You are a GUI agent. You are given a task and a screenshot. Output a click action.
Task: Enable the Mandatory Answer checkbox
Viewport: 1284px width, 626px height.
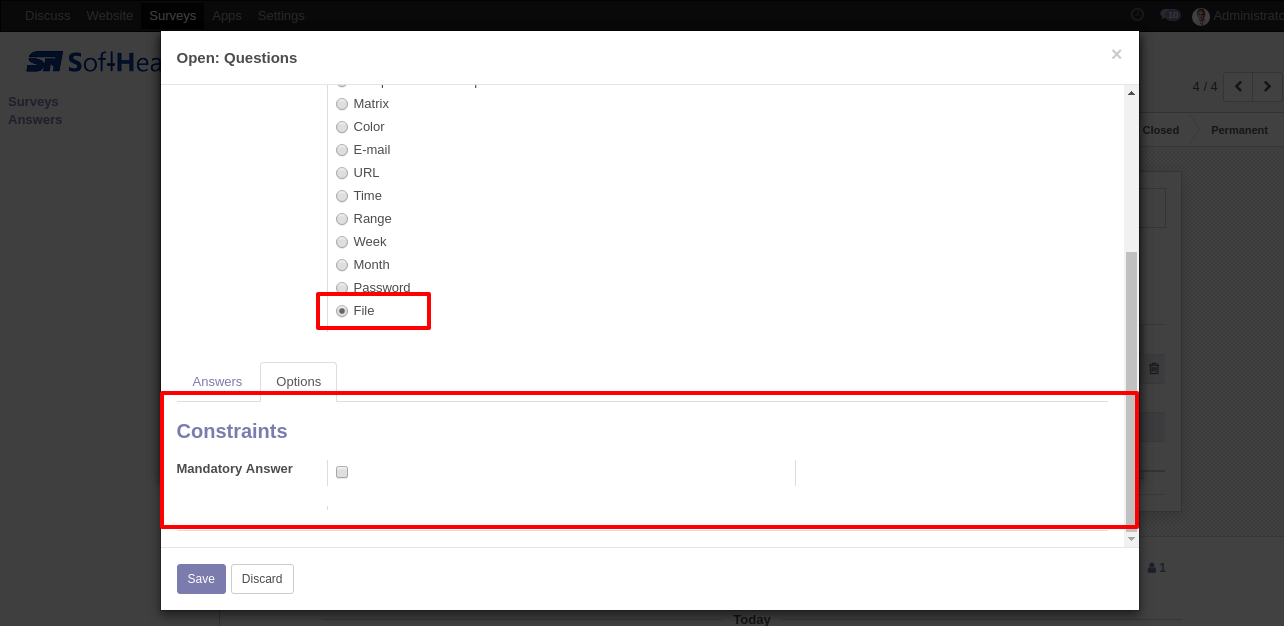342,472
